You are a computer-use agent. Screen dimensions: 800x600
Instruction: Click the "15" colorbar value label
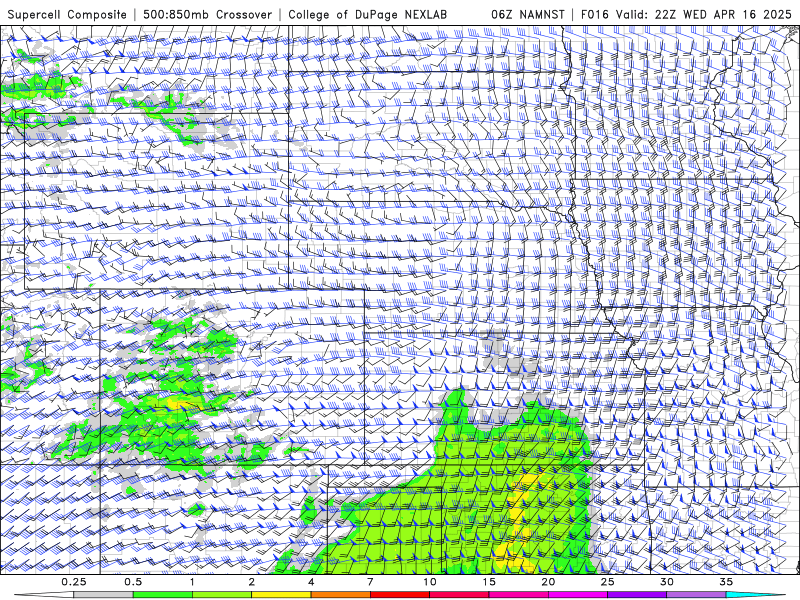(489, 582)
